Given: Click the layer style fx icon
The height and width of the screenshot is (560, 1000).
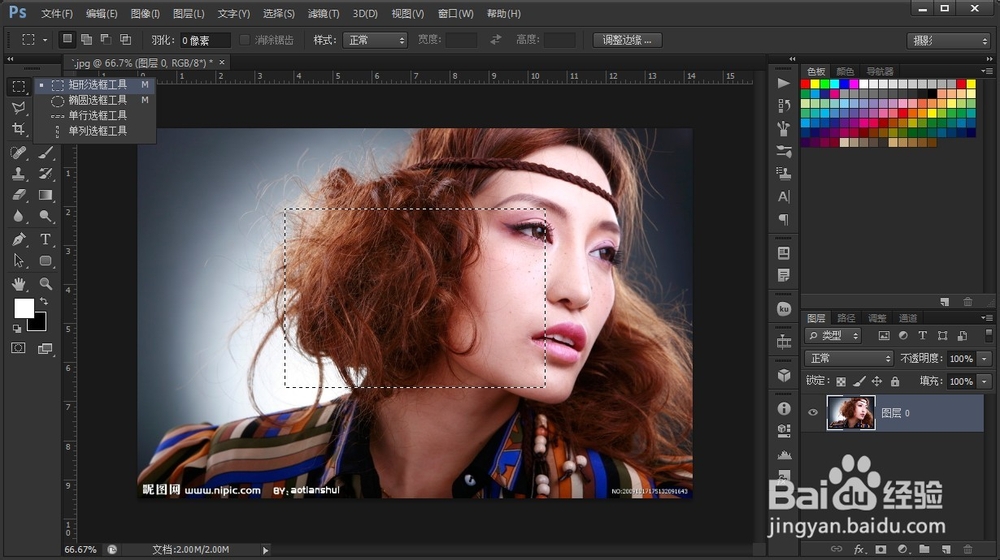Looking at the screenshot, I should click(x=859, y=549).
